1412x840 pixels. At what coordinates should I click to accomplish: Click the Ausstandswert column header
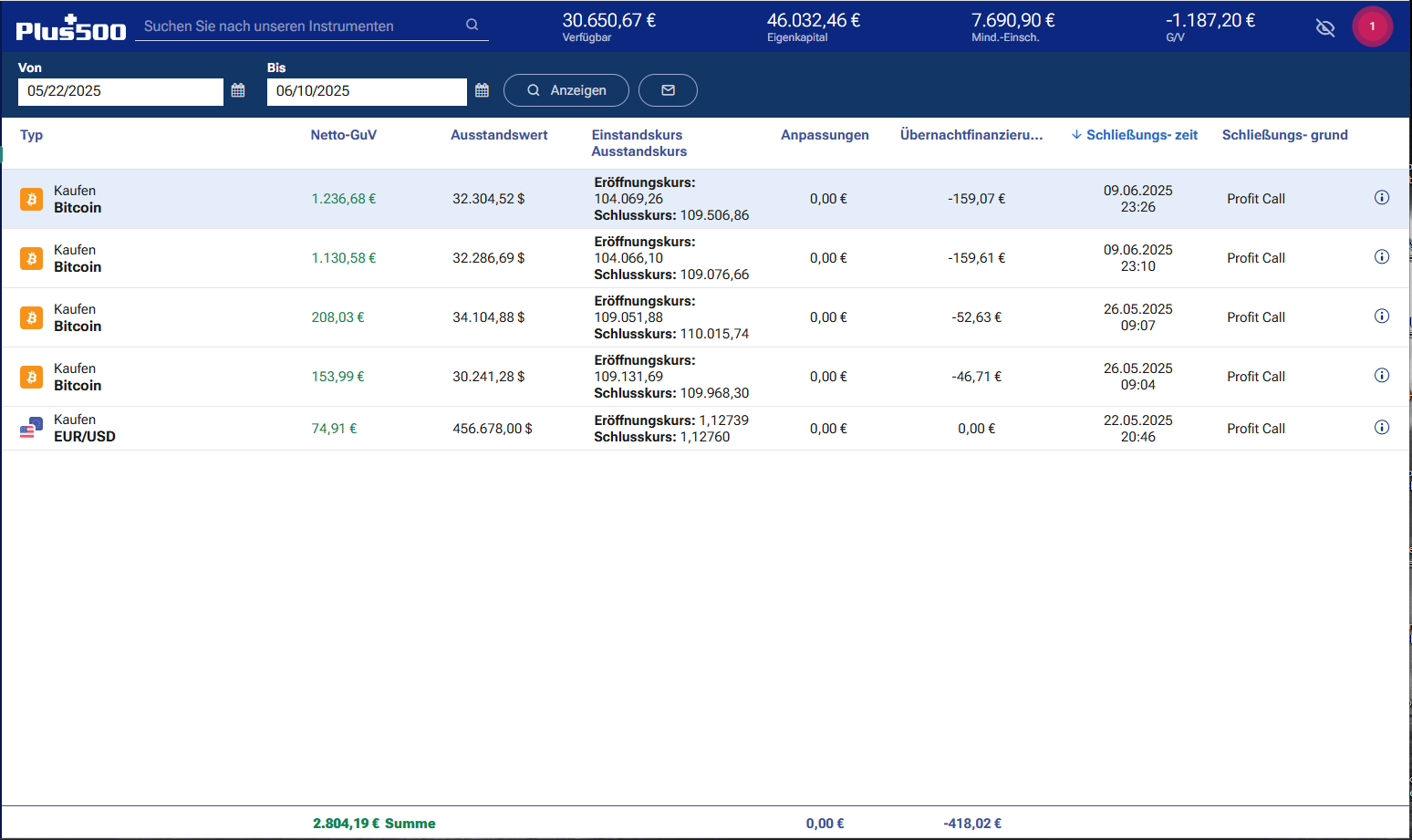coord(499,135)
